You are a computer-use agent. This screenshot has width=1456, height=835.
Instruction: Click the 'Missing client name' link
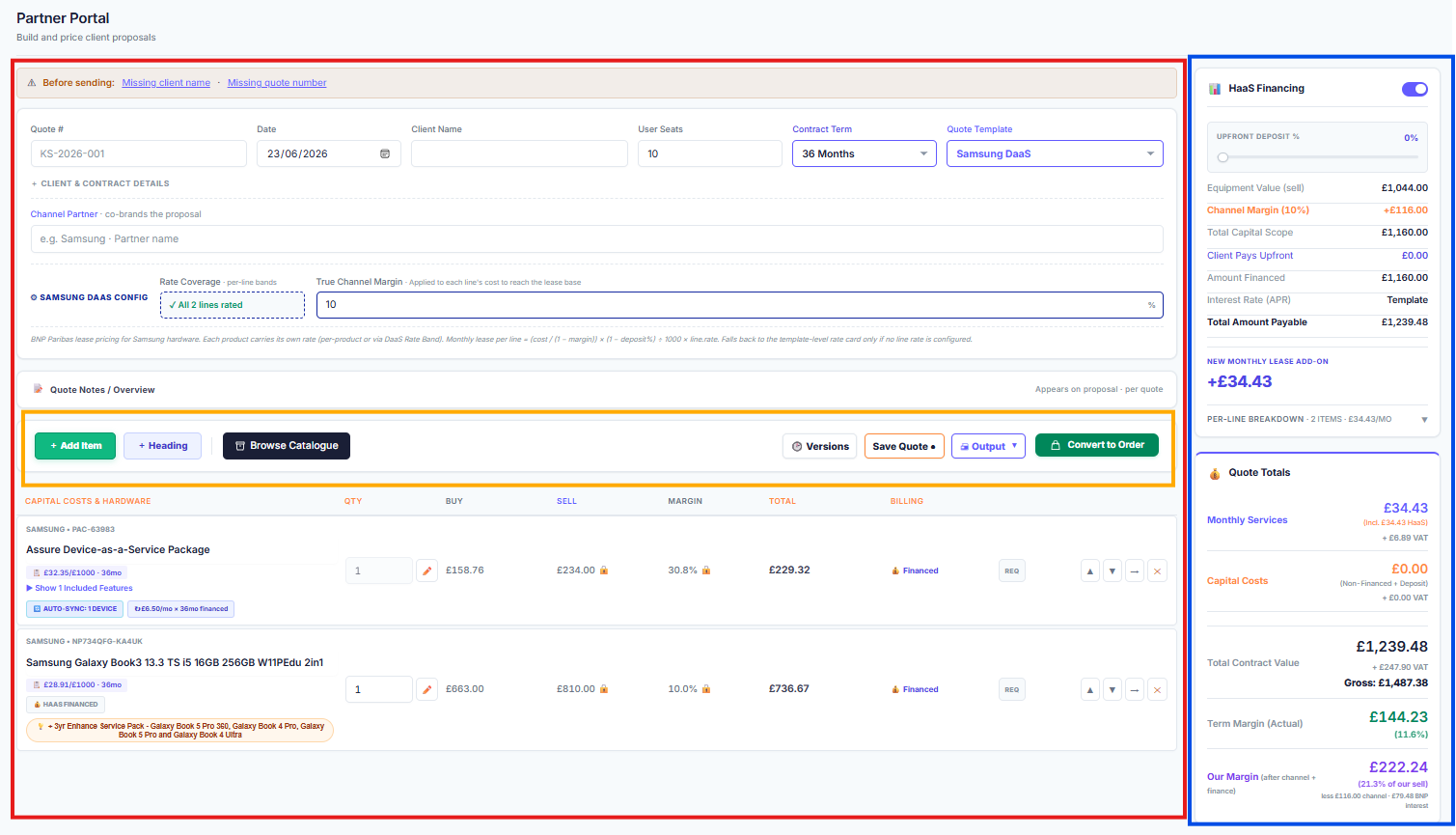(x=166, y=83)
